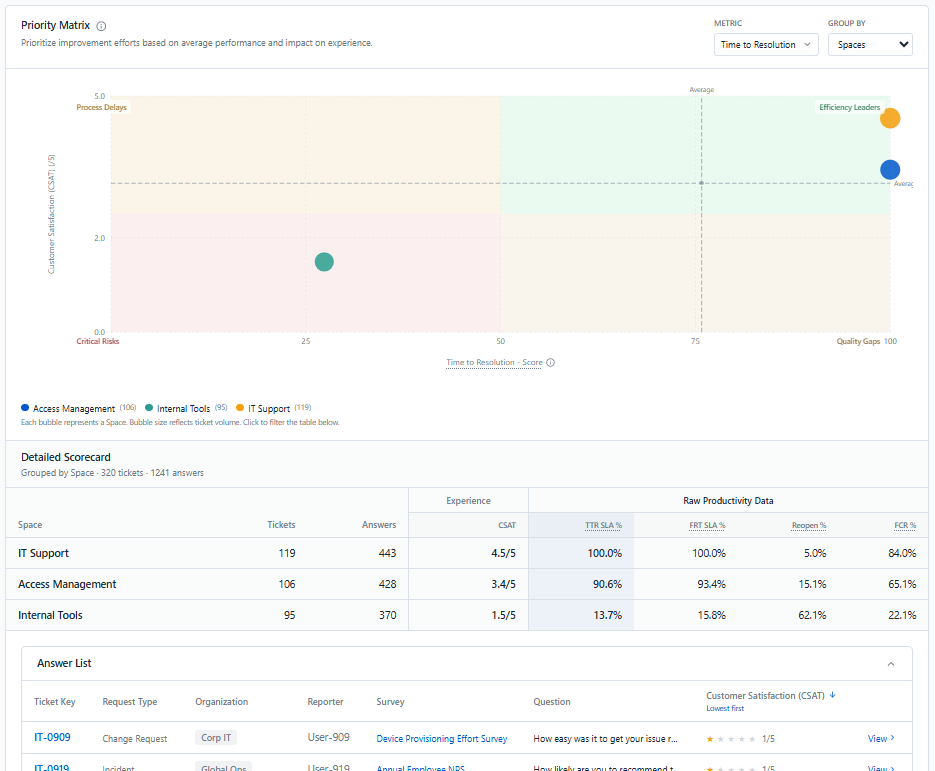Image resolution: width=935 pixels, height=771 pixels.
Task: Click the orange IT Support bubble
Action: (x=890, y=118)
